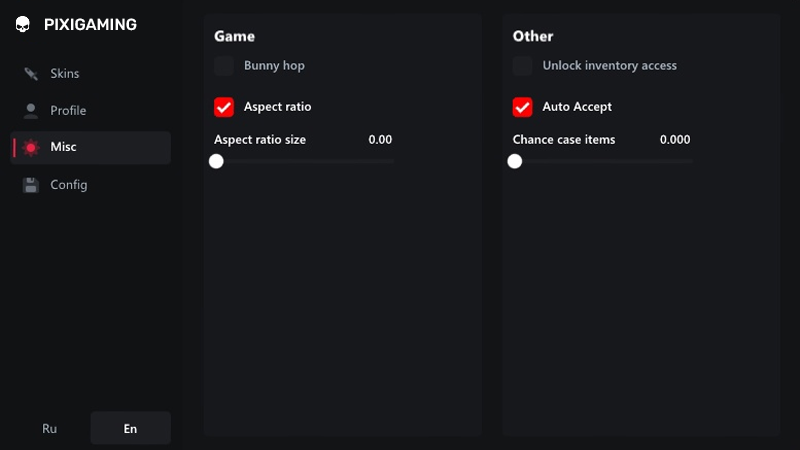Image resolution: width=800 pixels, height=450 pixels.
Task: Uncheck the Aspect ratio checkbox
Action: tap(224, 107)
